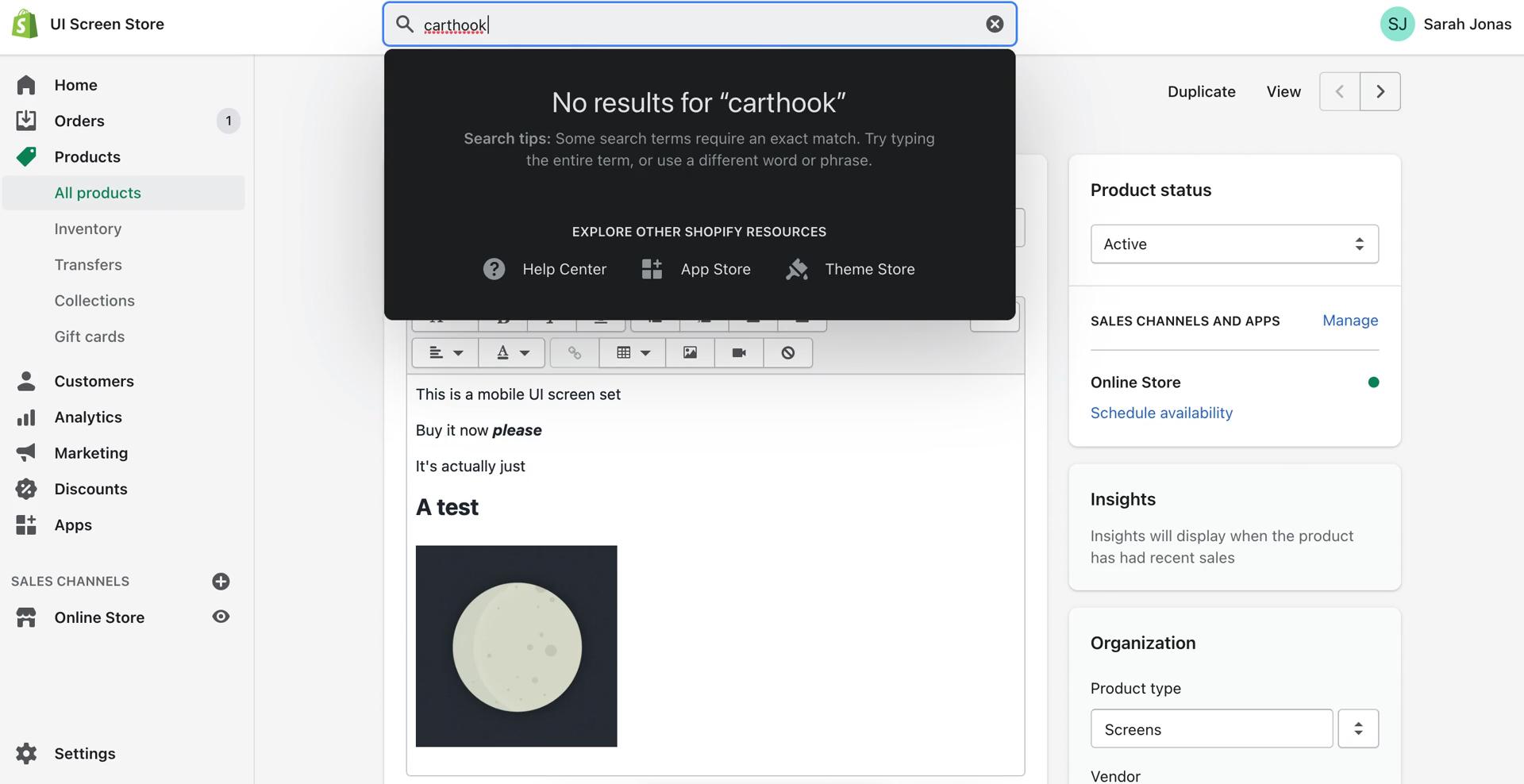Click Schedule availability link
Screen dimensions: 1524x784
pos(1161,413)
